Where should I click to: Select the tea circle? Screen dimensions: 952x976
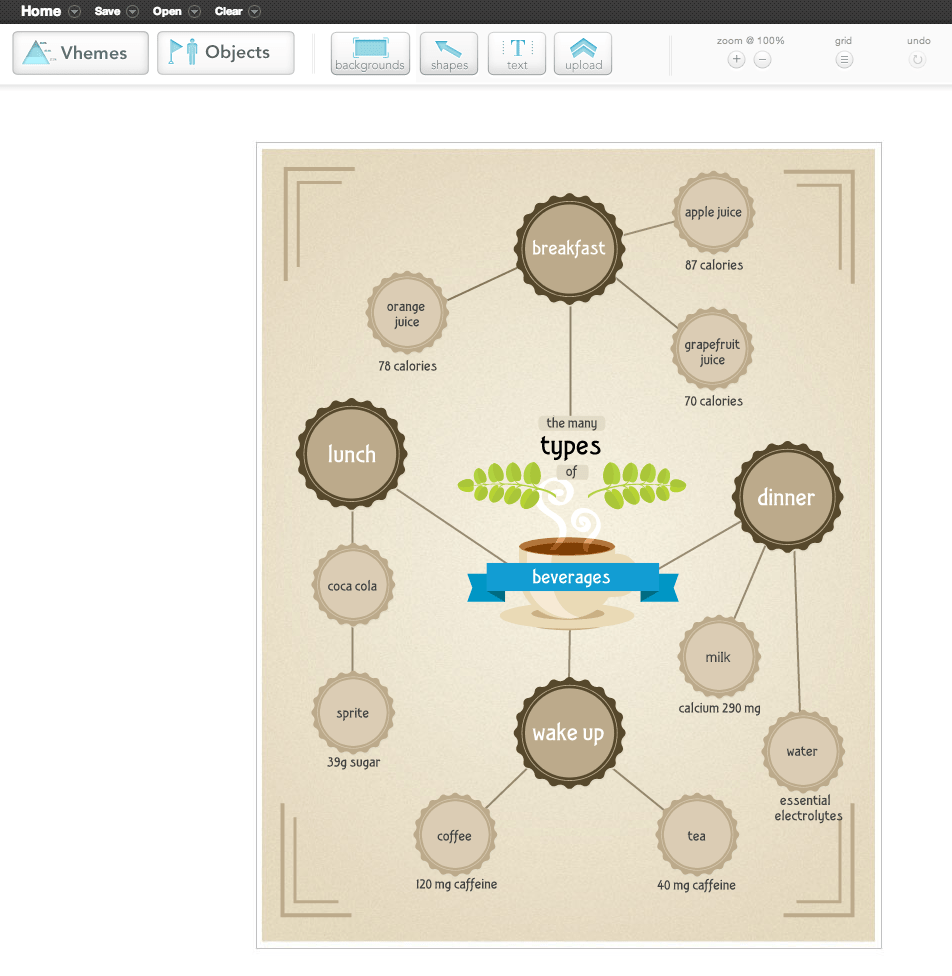click(697, 835)
